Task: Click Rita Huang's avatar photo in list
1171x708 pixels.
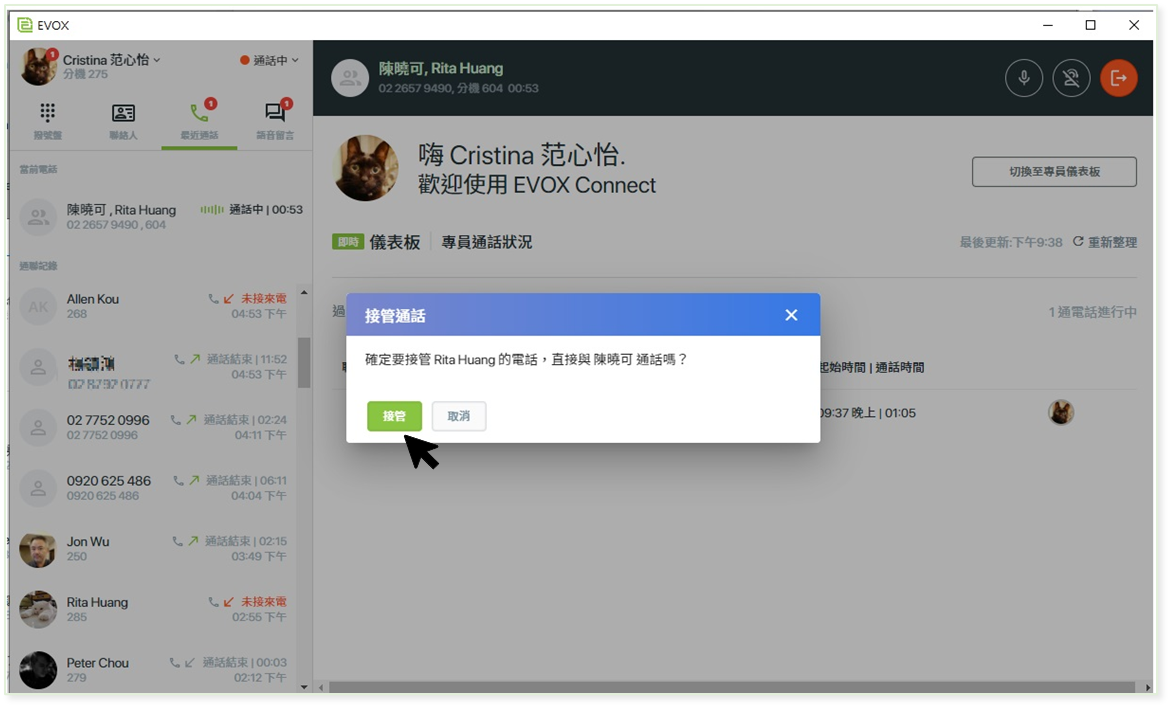Action: [37, 609]
